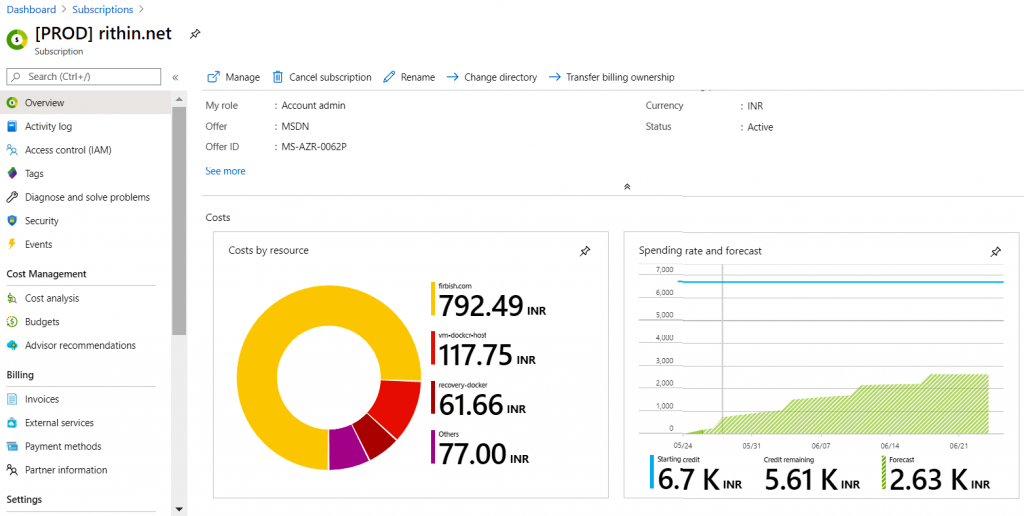1024x516 pixels.
Task: Pin the subscription title to dashboard
Action: point(195,34)
